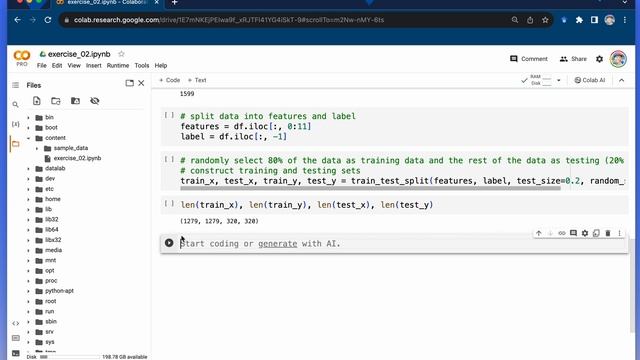This screenshot has height=360, width=640.
Task: Add a new Text cell
Action: tap(197, 80)
